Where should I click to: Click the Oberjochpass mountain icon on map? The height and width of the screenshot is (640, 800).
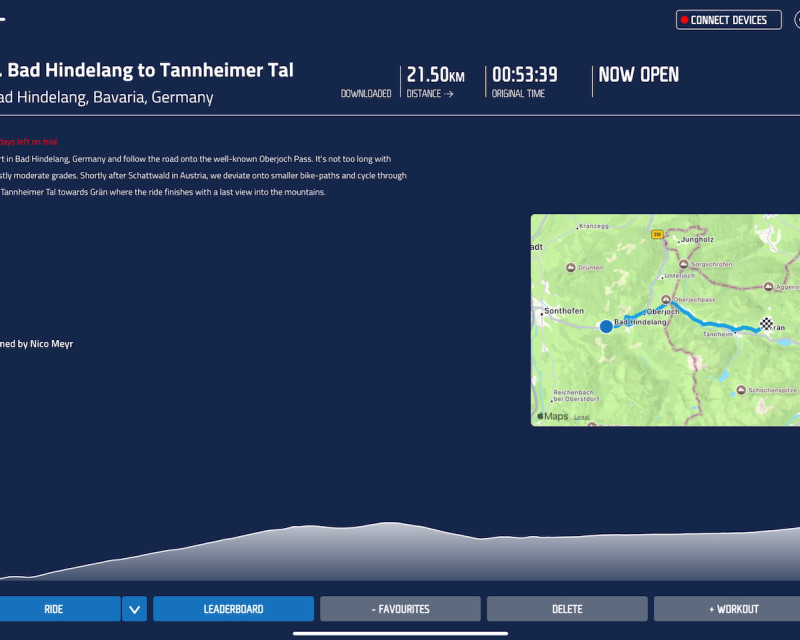665,299
